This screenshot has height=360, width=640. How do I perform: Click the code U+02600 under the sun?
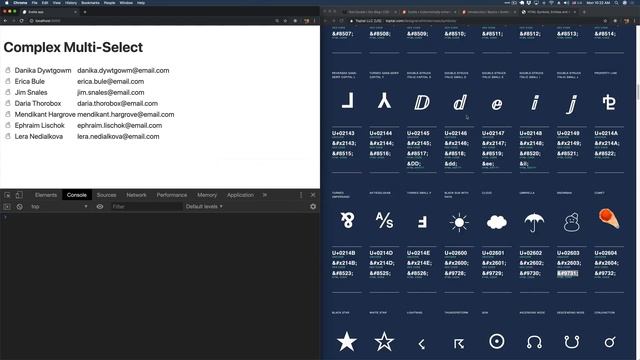point(456,253)
